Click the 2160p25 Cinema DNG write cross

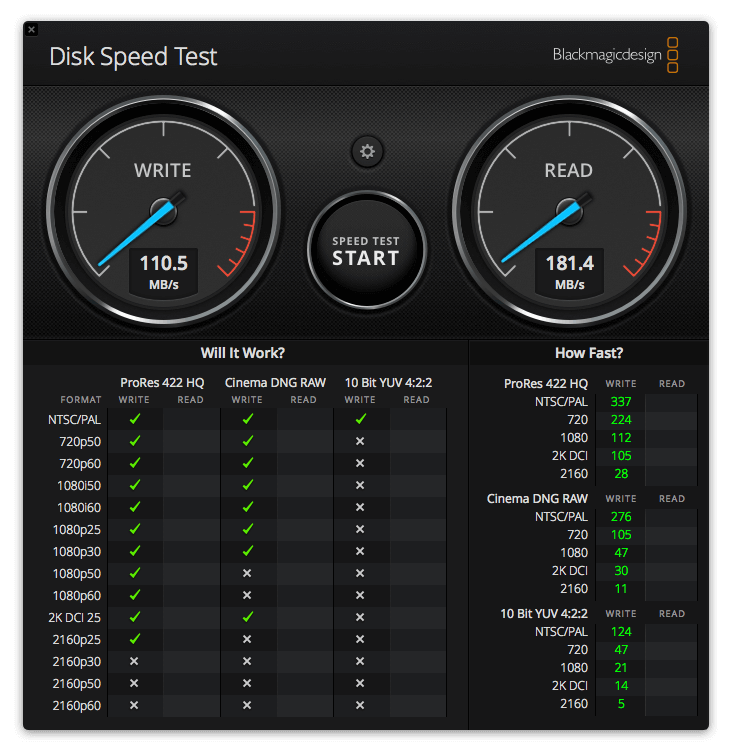[x=247, y=639]
